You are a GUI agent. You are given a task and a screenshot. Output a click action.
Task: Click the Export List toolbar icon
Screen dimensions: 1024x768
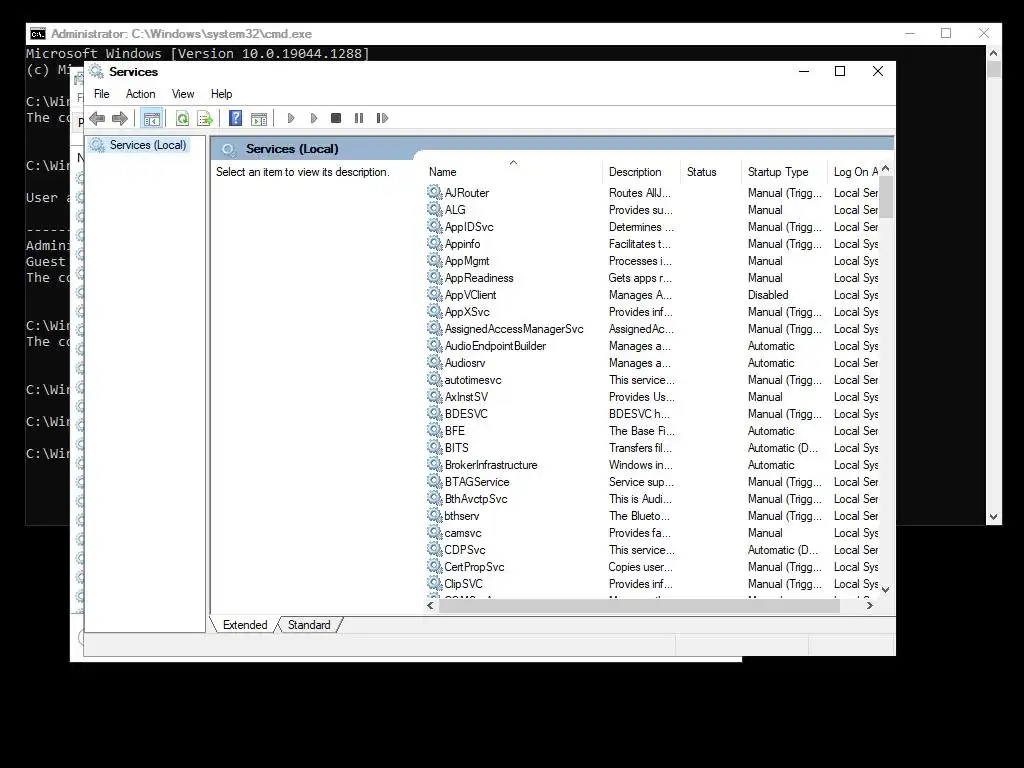click(x=205, y=118)
